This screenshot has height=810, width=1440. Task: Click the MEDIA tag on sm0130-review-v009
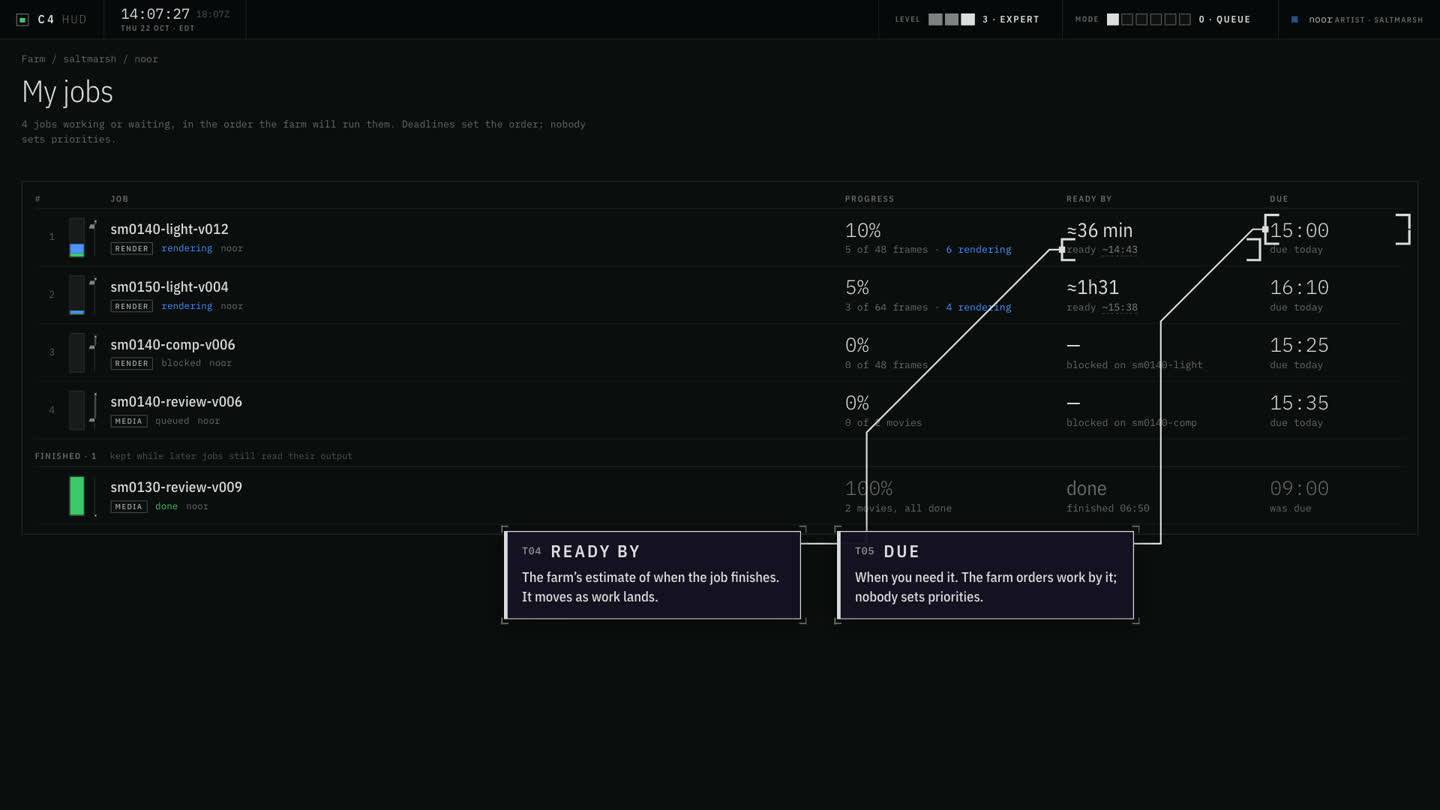[129, 507]
